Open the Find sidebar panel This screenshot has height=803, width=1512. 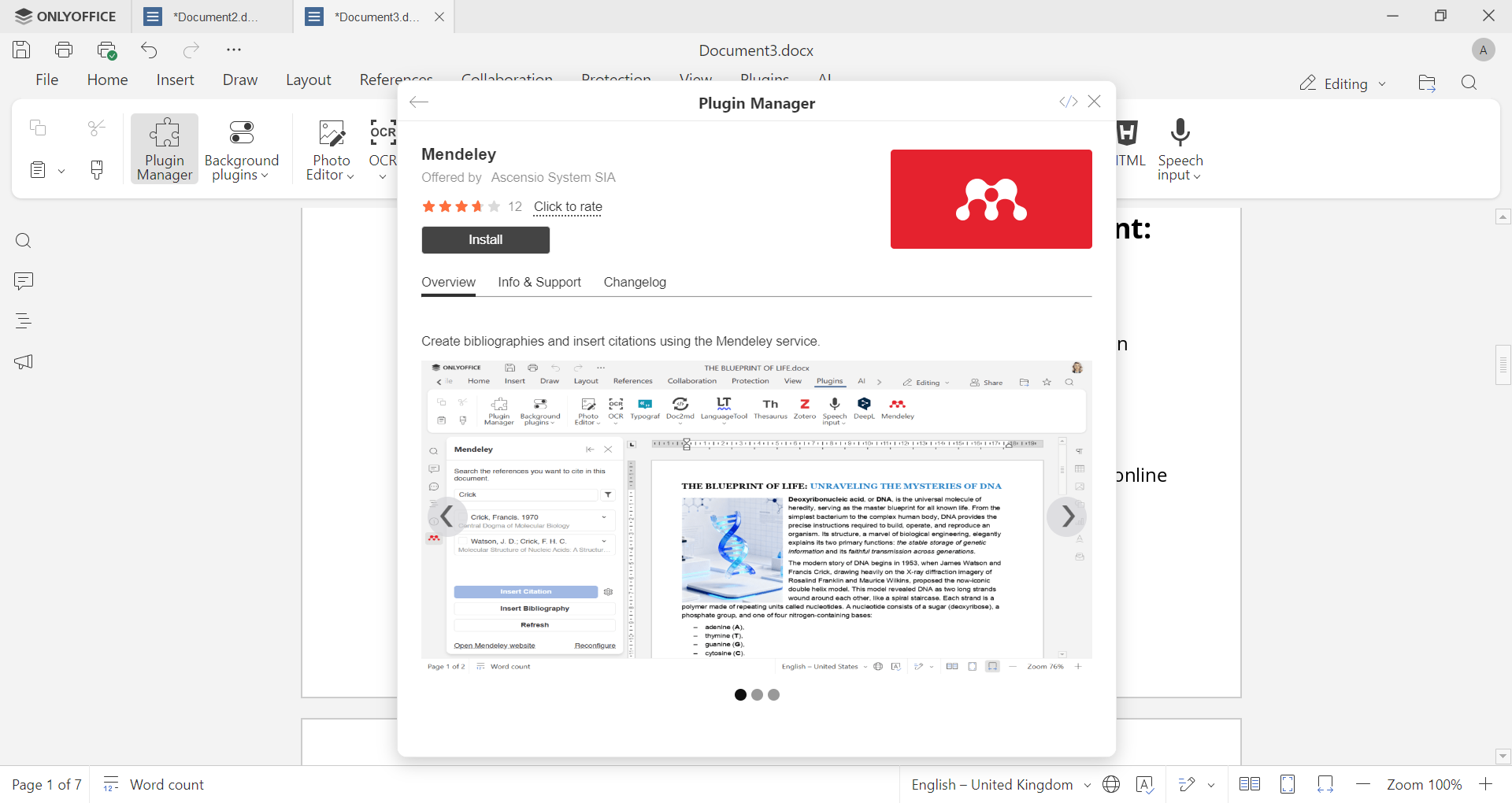click(24, 241)
